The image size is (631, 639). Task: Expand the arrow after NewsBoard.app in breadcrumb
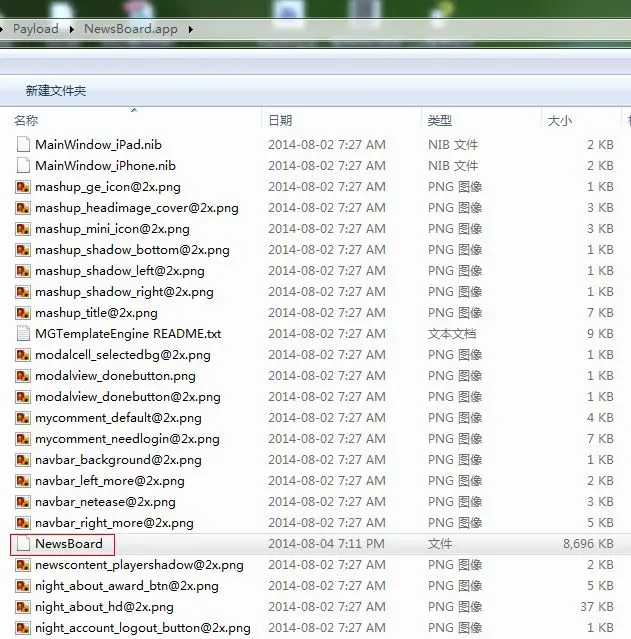(190, 29)
